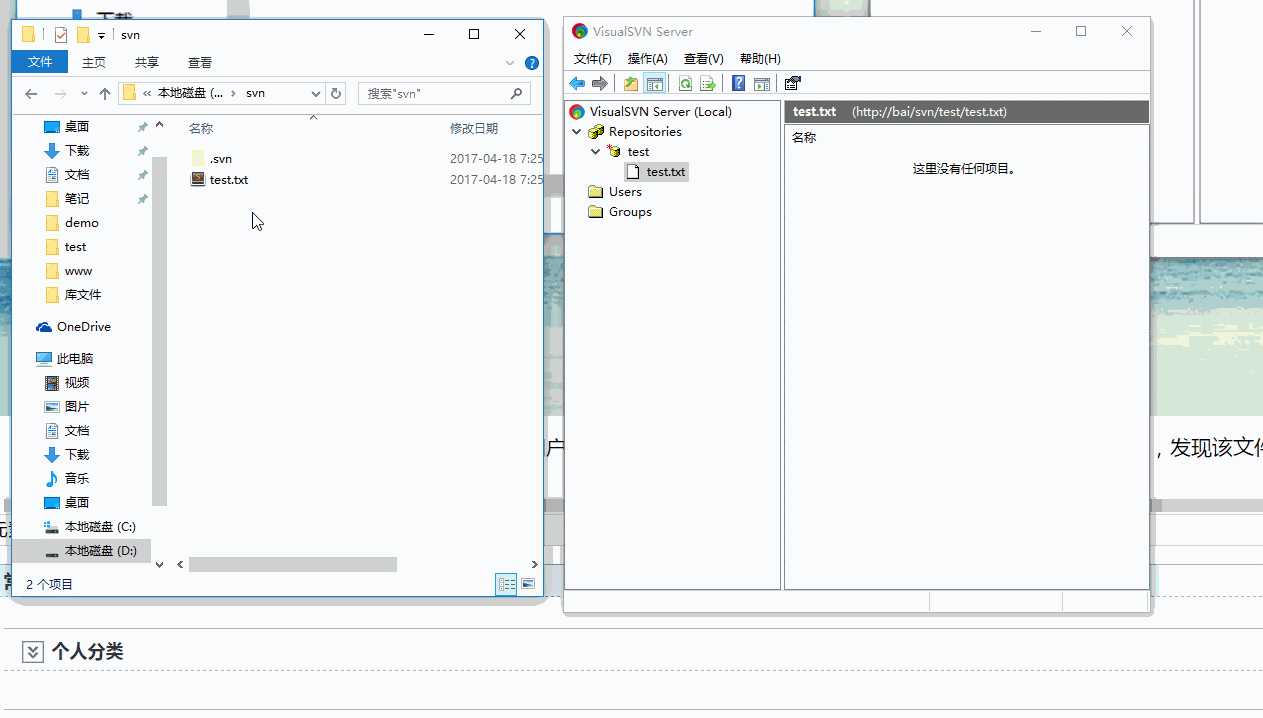Image resolution: width=1263 pixels, height=718 pixels.
Task: Select 本地磁盘 (D:) in navigation pane
Action: coord(81,551)
